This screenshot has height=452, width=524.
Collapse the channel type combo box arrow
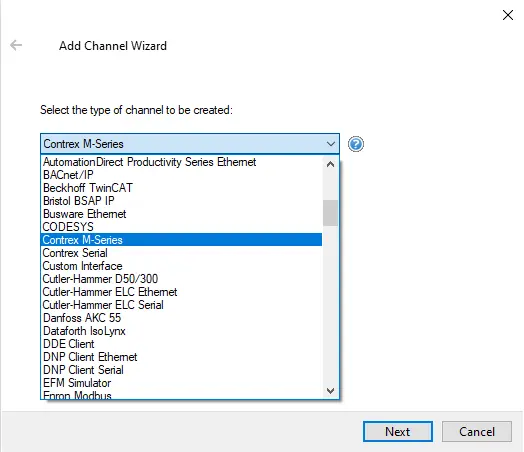pos(331,144)
